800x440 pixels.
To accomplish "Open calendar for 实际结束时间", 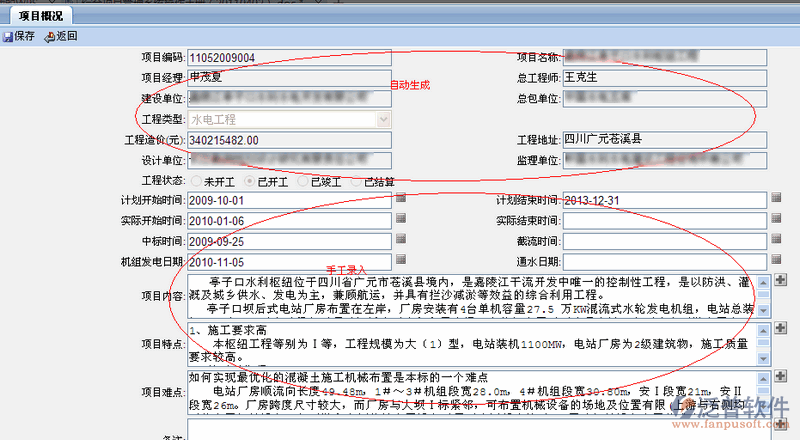I will tap(776, 218).
